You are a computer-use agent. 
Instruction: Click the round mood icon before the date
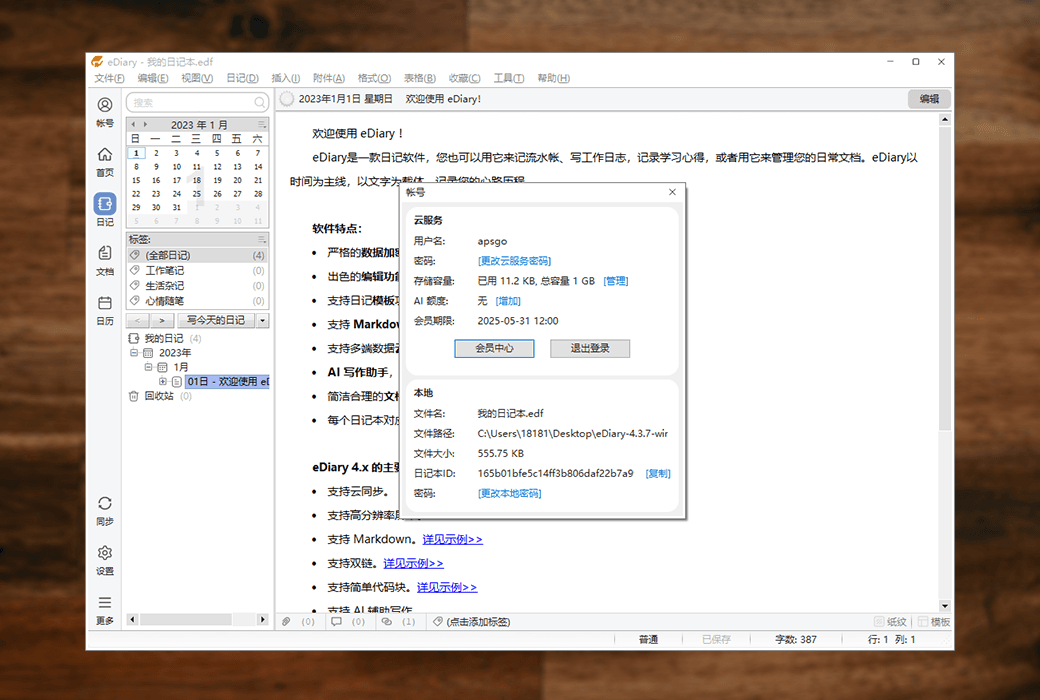[x=287, y=99]
